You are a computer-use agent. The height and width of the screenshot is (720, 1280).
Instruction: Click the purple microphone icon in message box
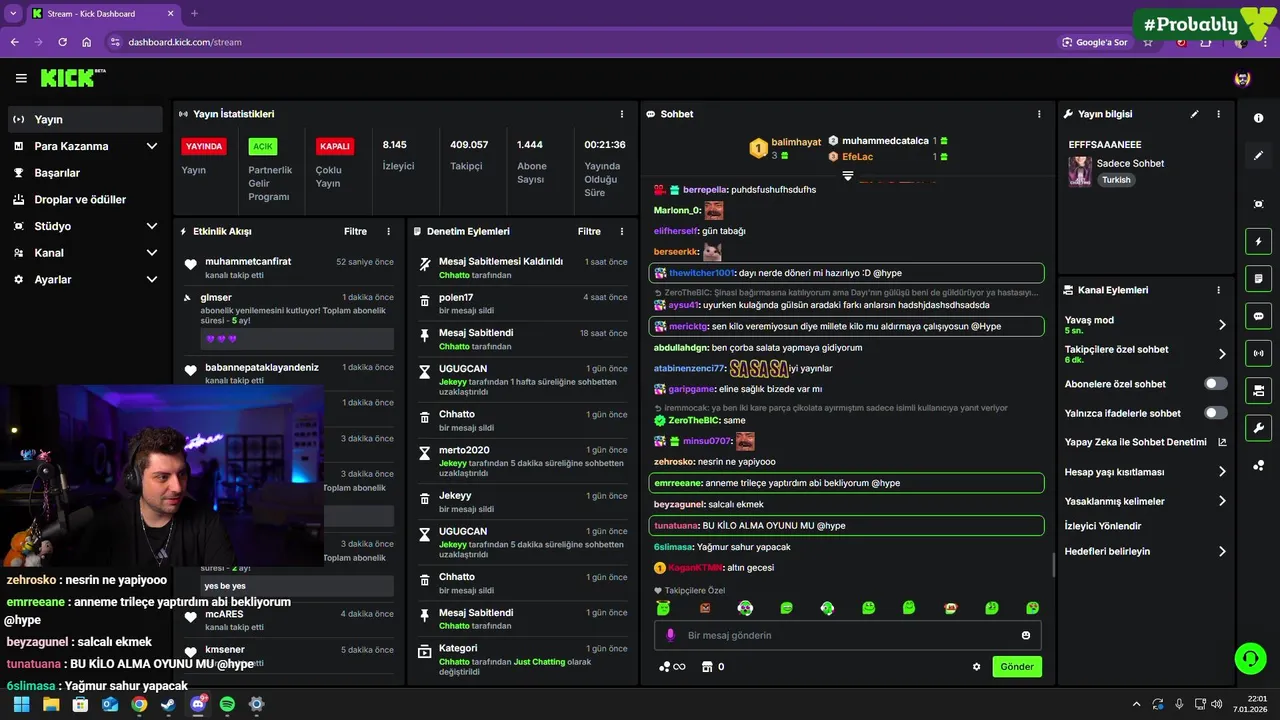point(670,635)
